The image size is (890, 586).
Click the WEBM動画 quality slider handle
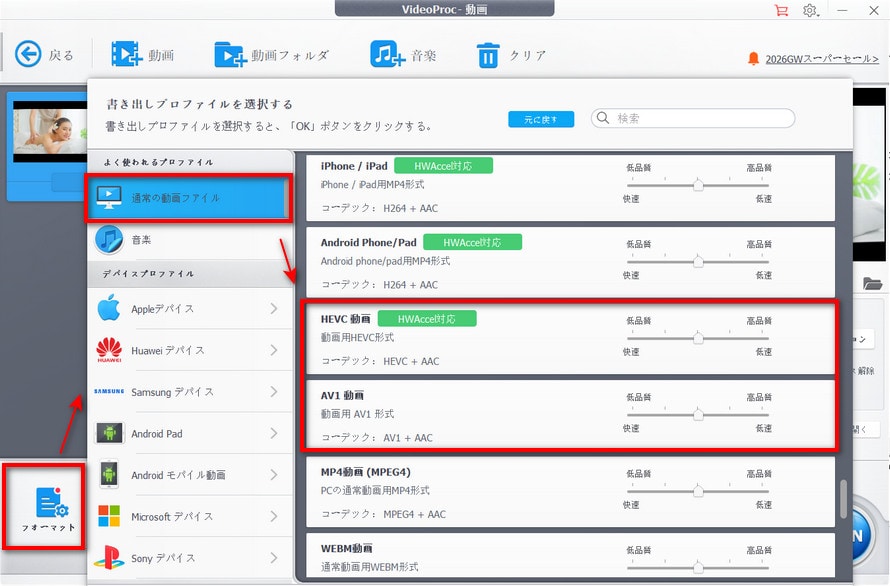point(698,567)
